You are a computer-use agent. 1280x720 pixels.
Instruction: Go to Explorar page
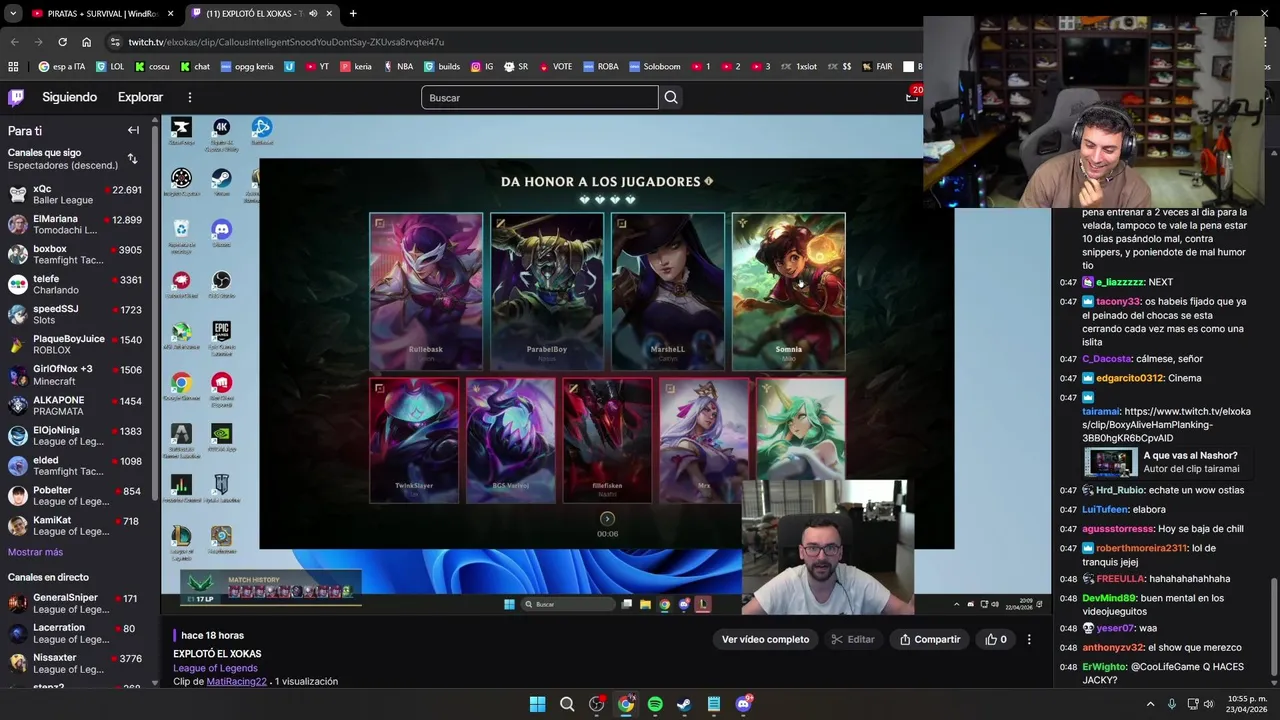pos(140,97)
